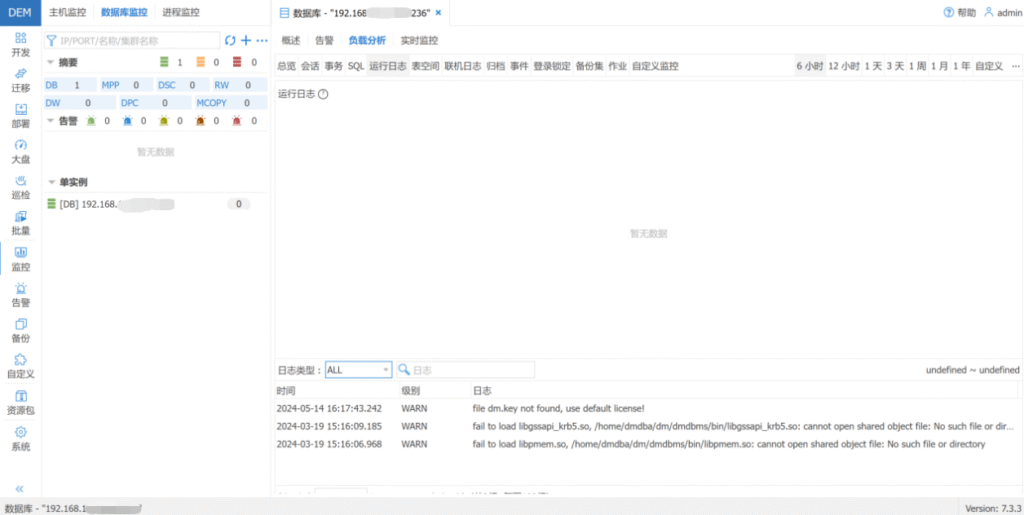Click the plus icon to add database

(x=246, y=40)
